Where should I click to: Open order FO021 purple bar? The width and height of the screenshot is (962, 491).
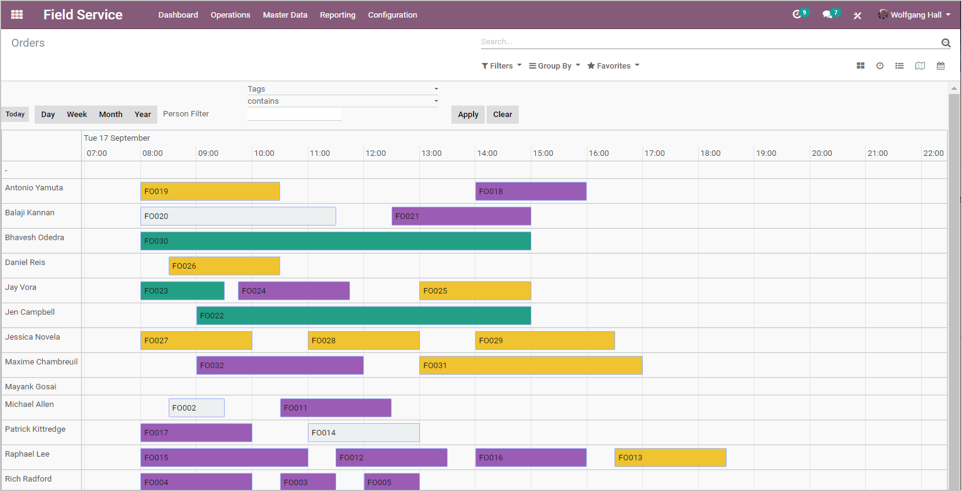[x=461, y=216]
